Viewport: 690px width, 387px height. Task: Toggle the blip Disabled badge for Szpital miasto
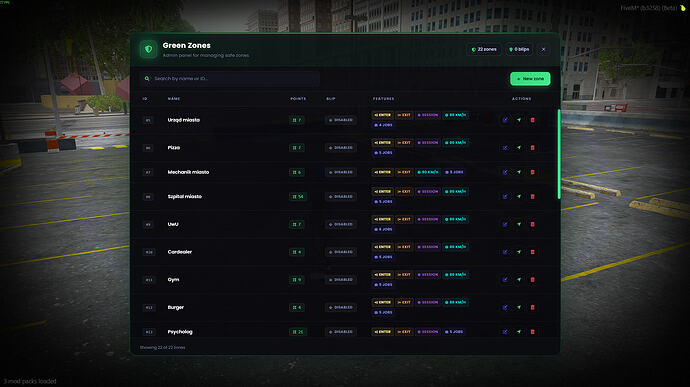pyautogui.click(x=341, y=196)
